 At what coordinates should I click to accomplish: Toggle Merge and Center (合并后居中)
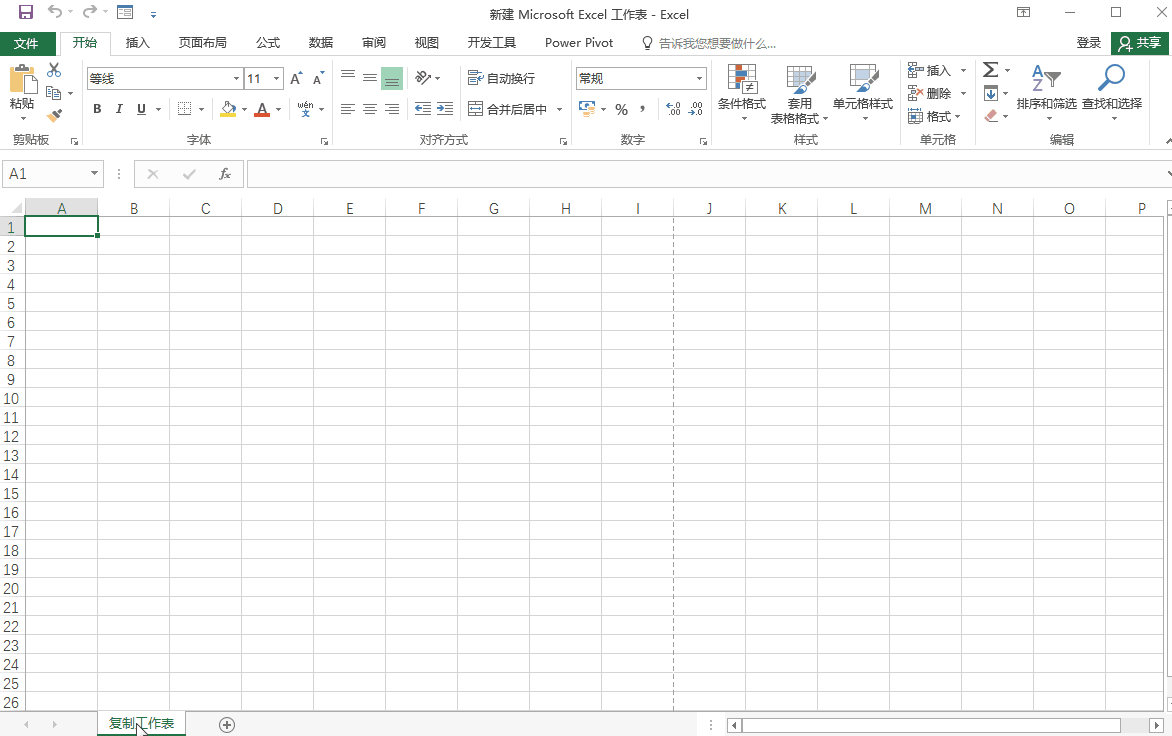pos(508,109)
